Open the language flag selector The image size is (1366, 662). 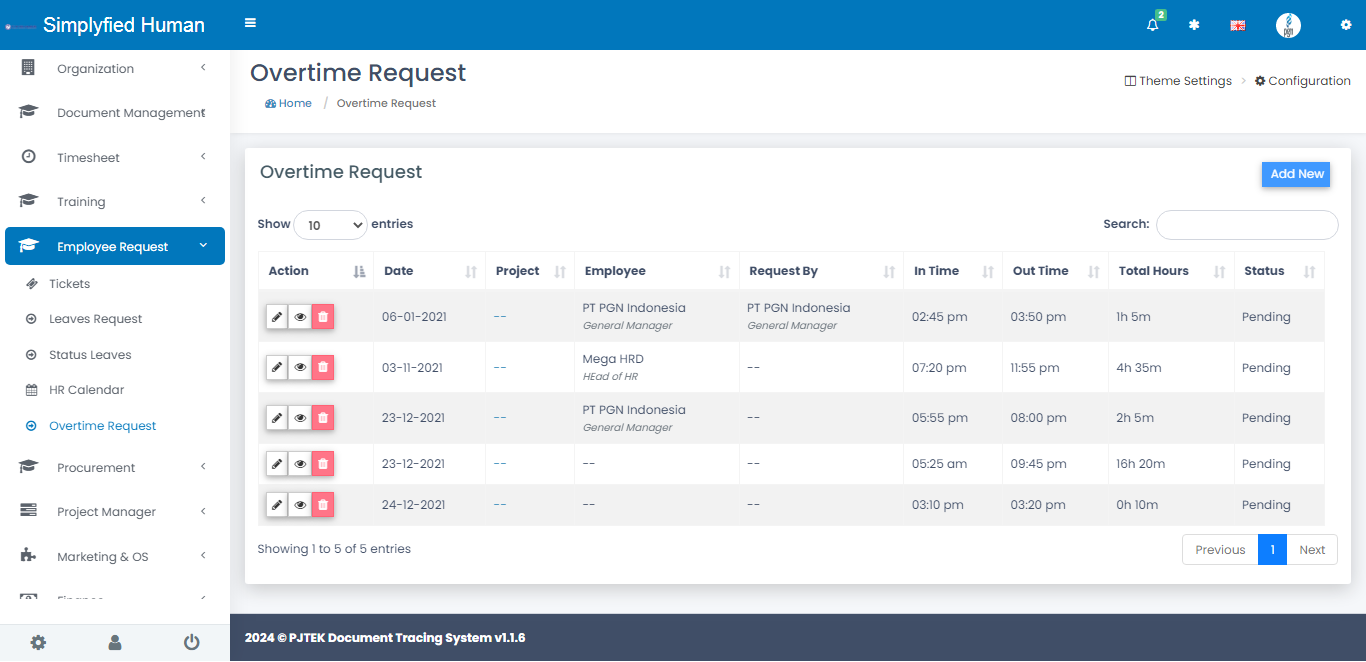click(1237, 26)
